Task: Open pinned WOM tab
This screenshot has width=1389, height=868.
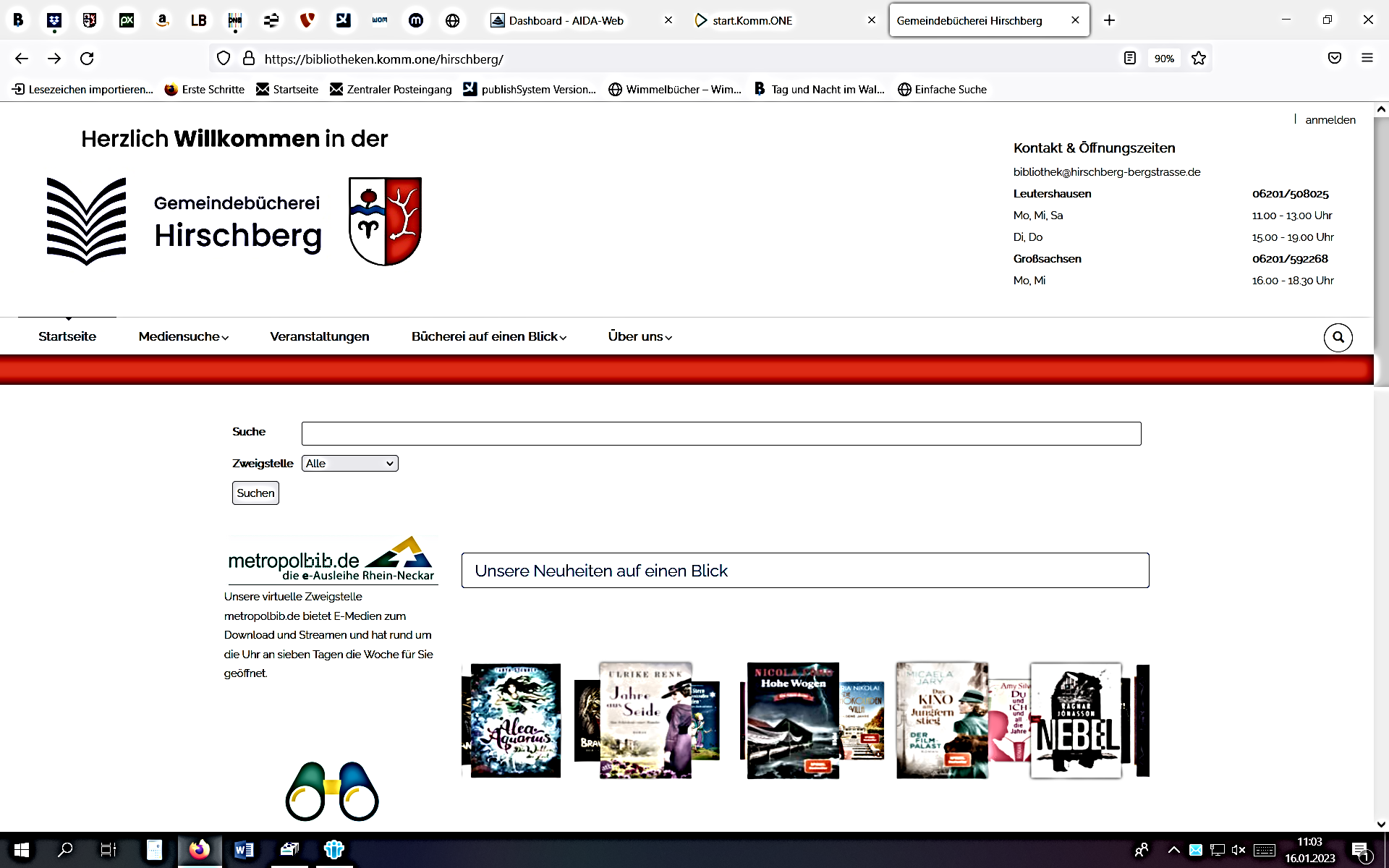Action: (380, 20)
